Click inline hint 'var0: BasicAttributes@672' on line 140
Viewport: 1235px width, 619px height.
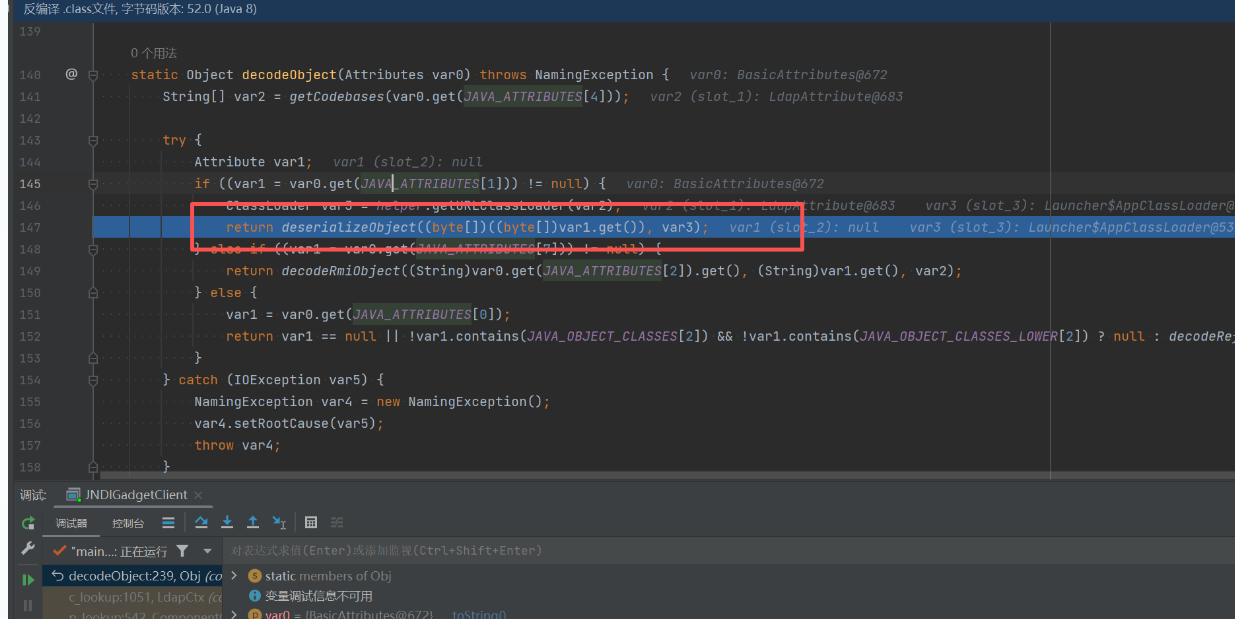pos(788,75)
